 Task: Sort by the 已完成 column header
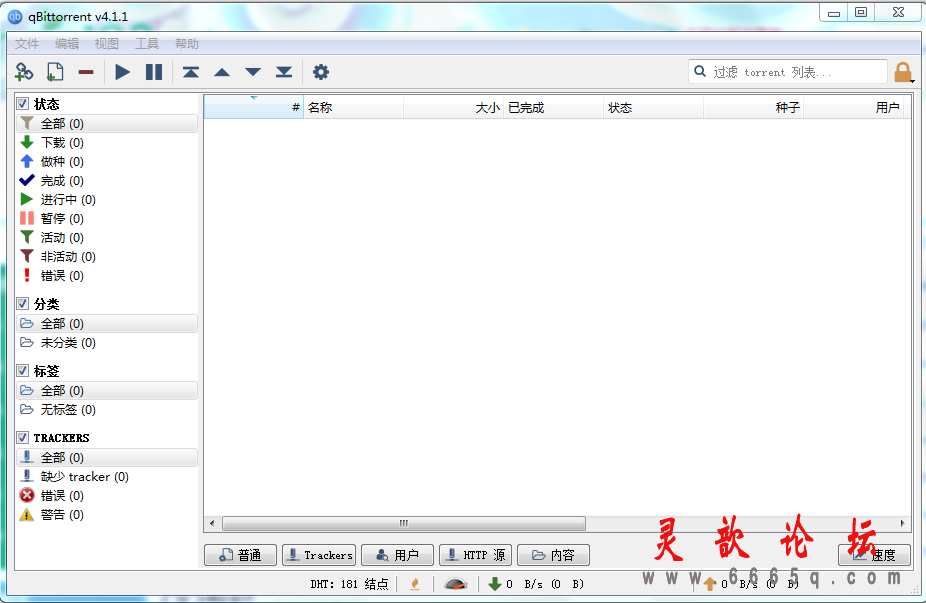click(x=553, y=107)
